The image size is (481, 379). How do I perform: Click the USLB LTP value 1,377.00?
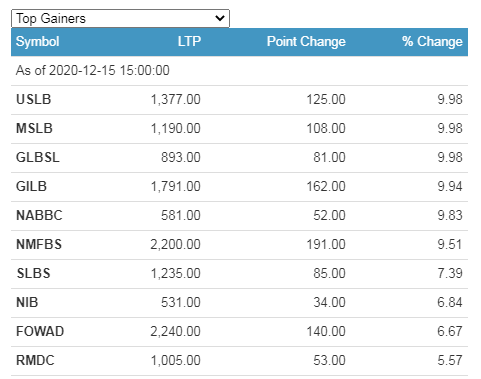[176, 99]
